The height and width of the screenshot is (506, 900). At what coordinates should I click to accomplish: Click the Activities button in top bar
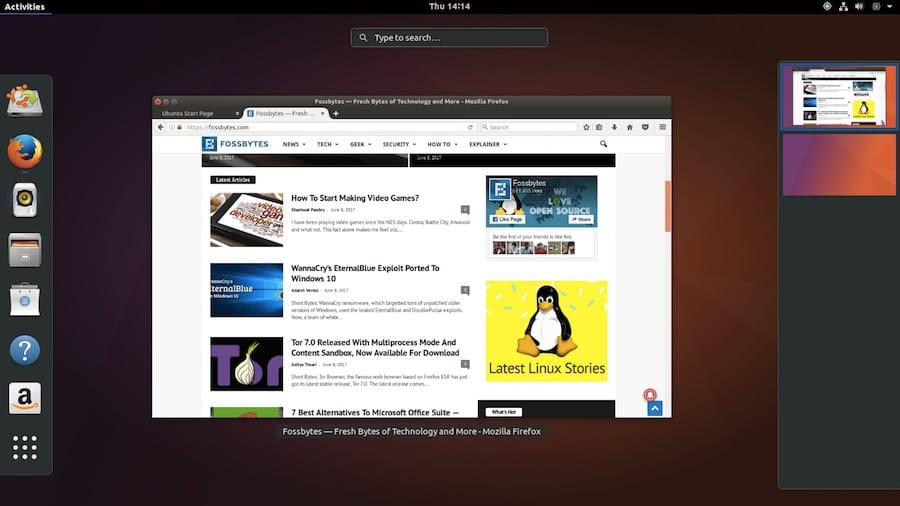coord(25,6)
